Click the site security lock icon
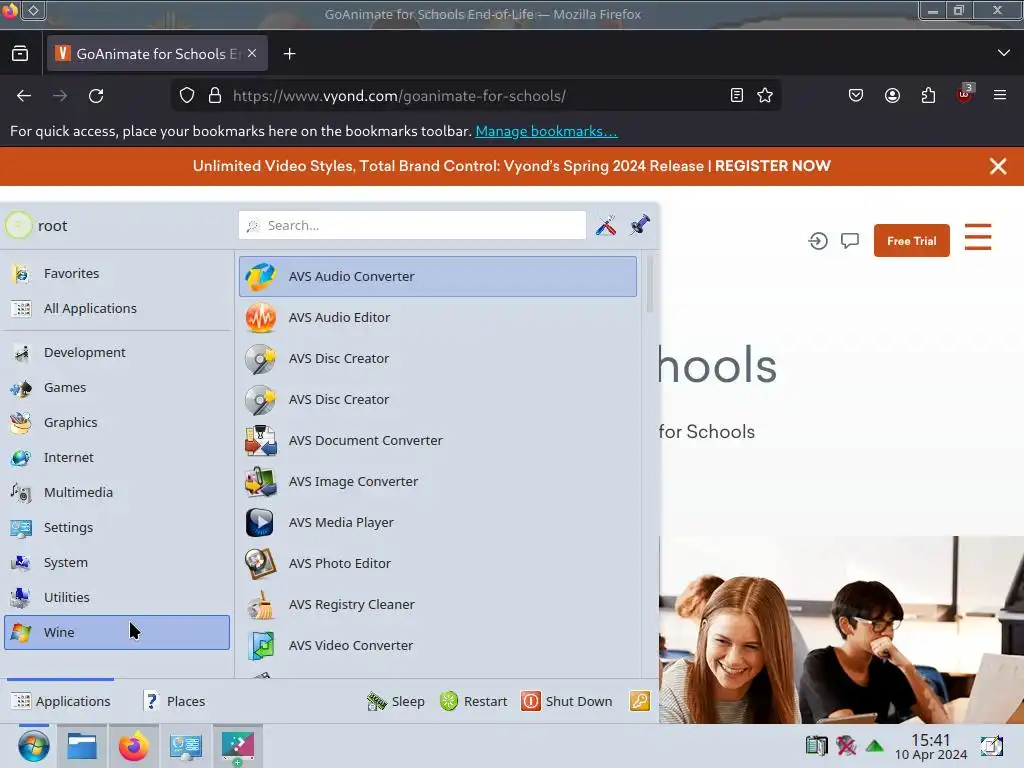 point(215,95)
